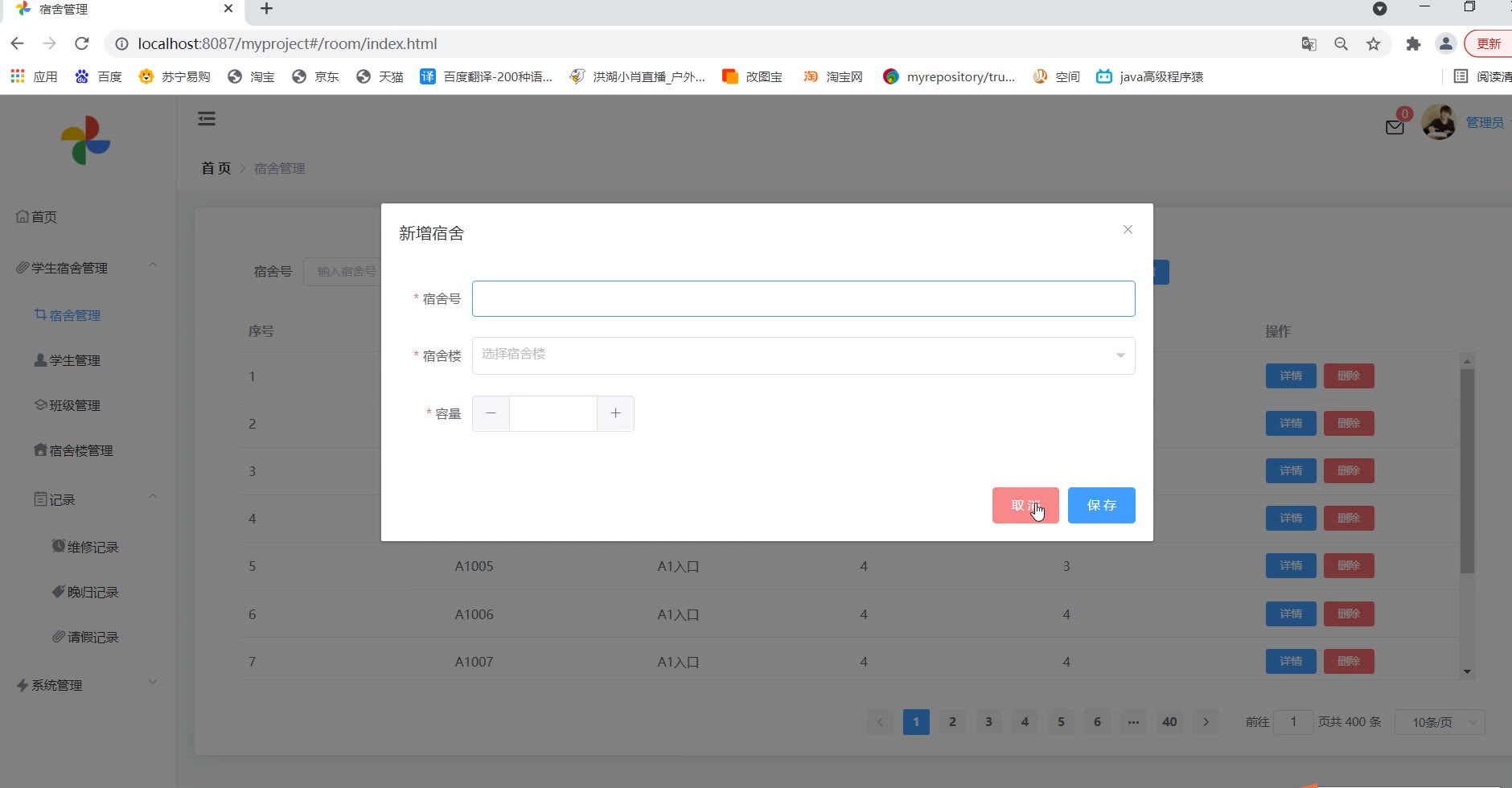Open the browser extensions puzzle icon
The height and width of the screenshot is (788, 1512).
1413,44
